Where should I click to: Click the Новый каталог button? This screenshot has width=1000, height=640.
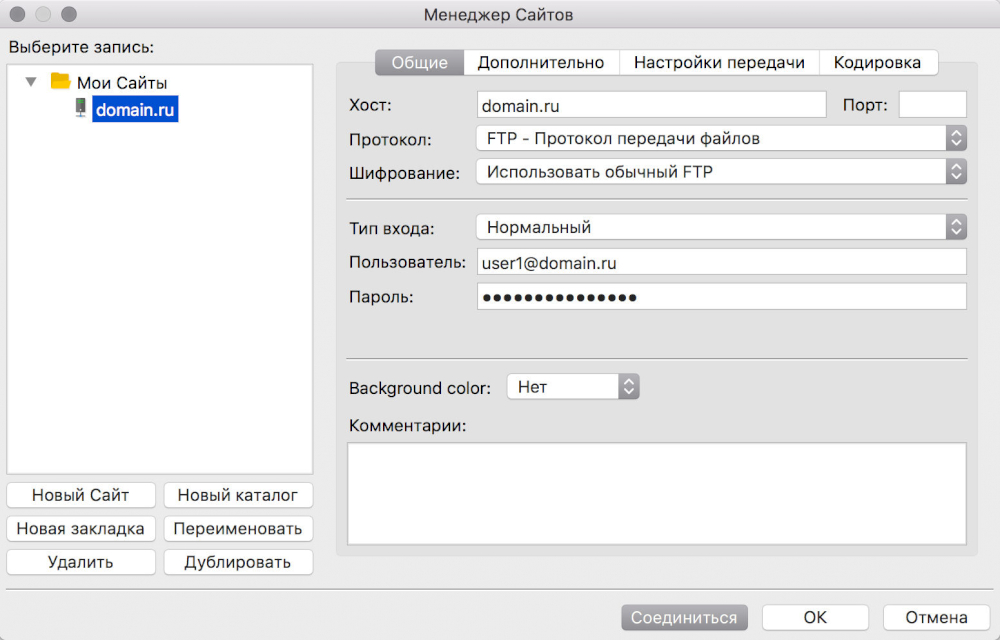pyautogui.click(x=238, y=495)
